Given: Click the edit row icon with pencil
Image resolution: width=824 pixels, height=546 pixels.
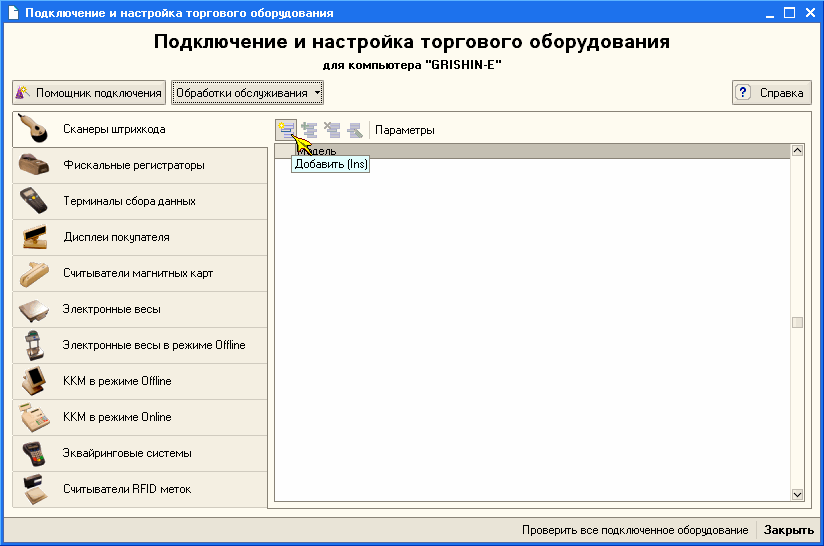Looking at the screenshot, I should click(355, 130).
